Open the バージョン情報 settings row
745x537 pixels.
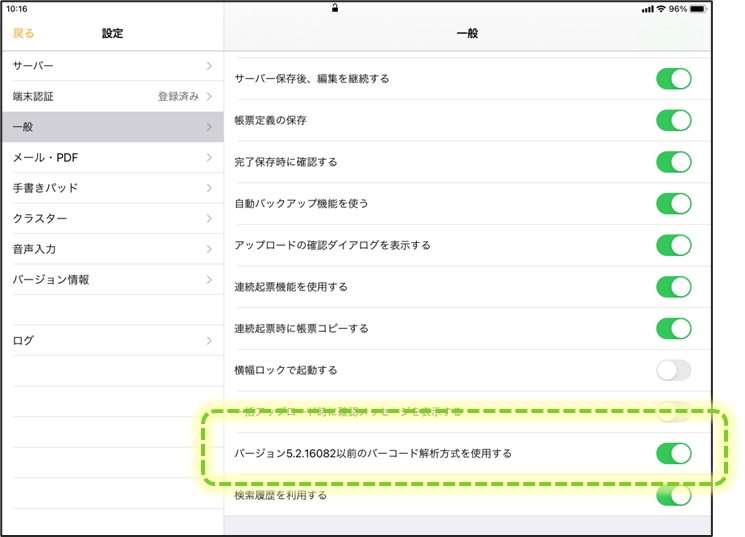click(113, 279)
